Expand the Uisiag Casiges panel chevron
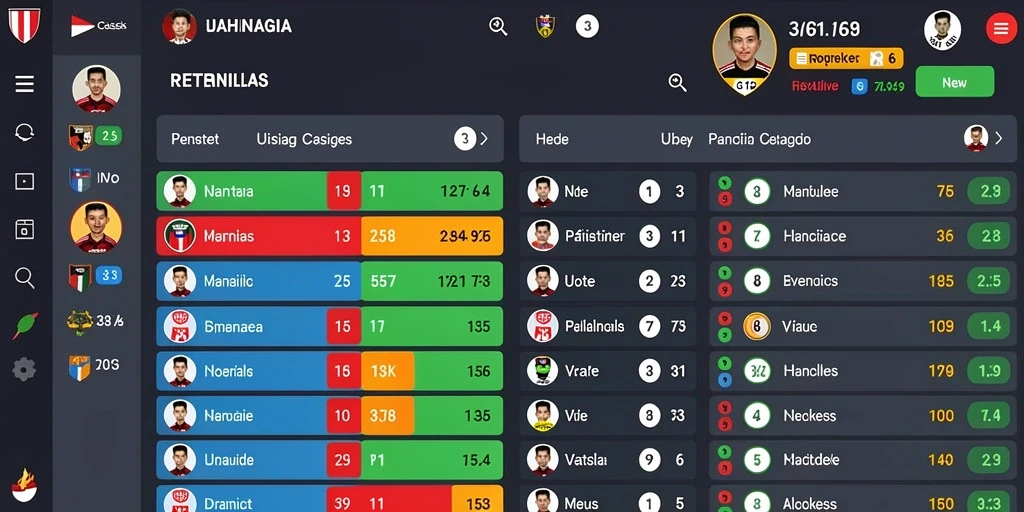 click(x=484, y=138)
